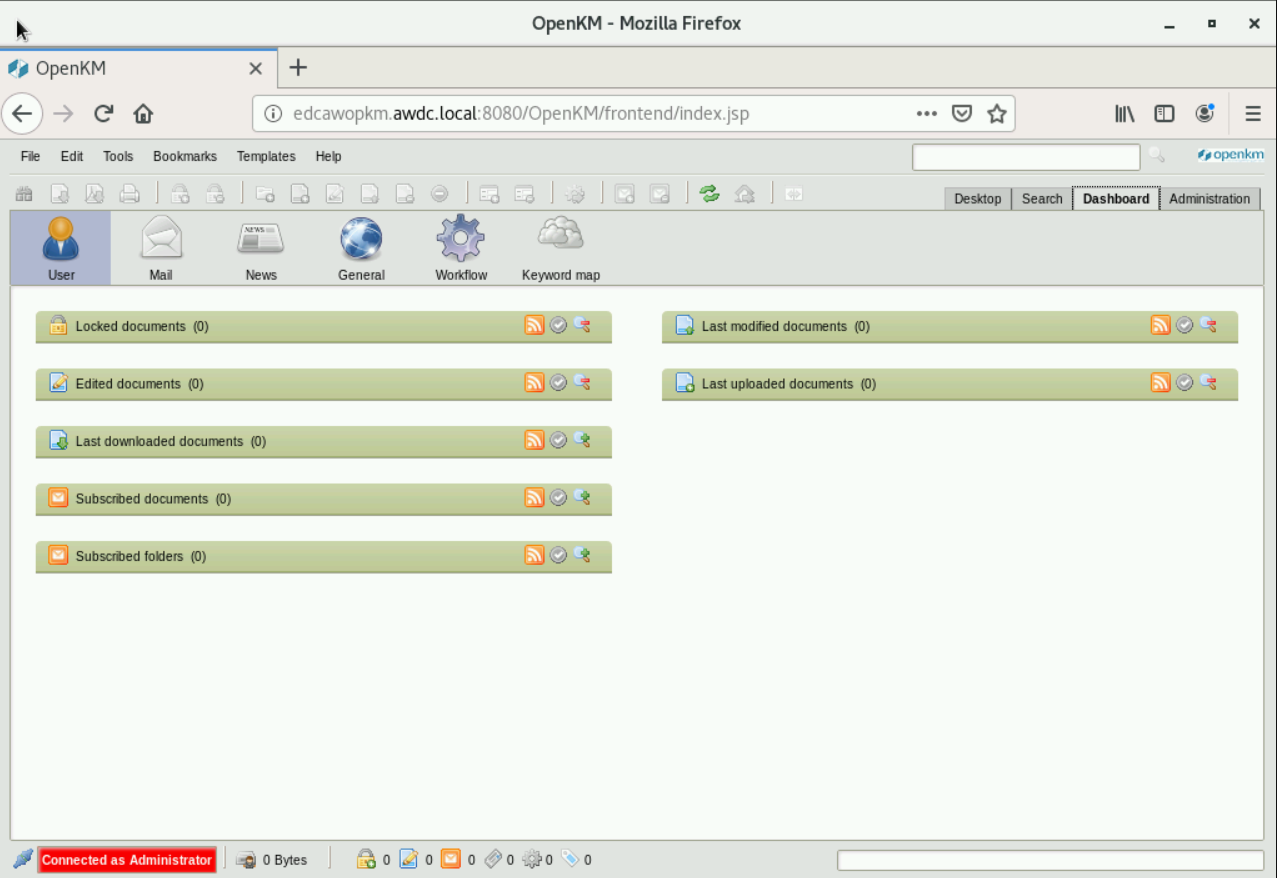Open the Templates menu

click(x=266, y=156)
